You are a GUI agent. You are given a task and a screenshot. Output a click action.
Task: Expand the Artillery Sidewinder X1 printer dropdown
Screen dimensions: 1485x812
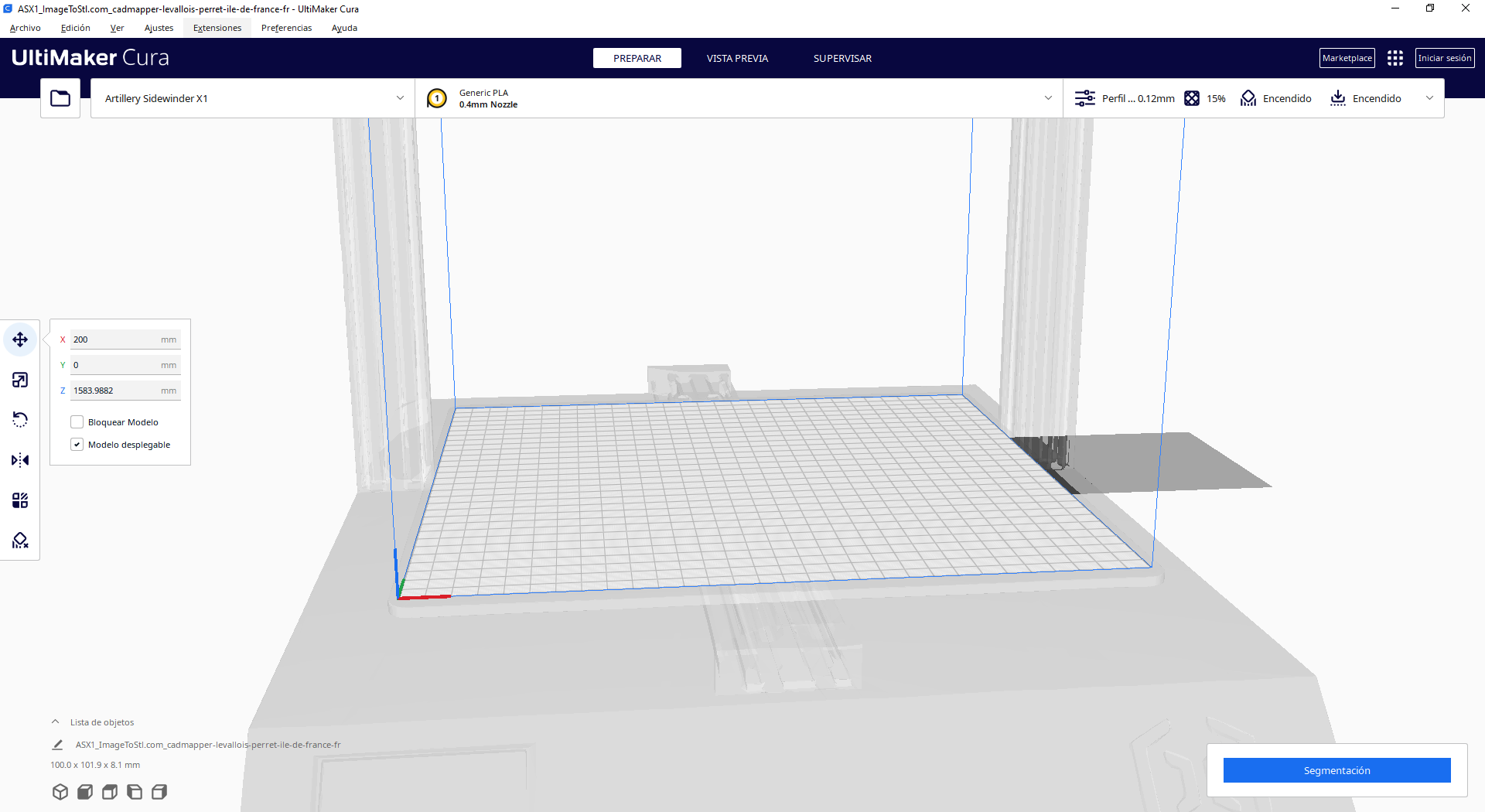click(252, 98)
